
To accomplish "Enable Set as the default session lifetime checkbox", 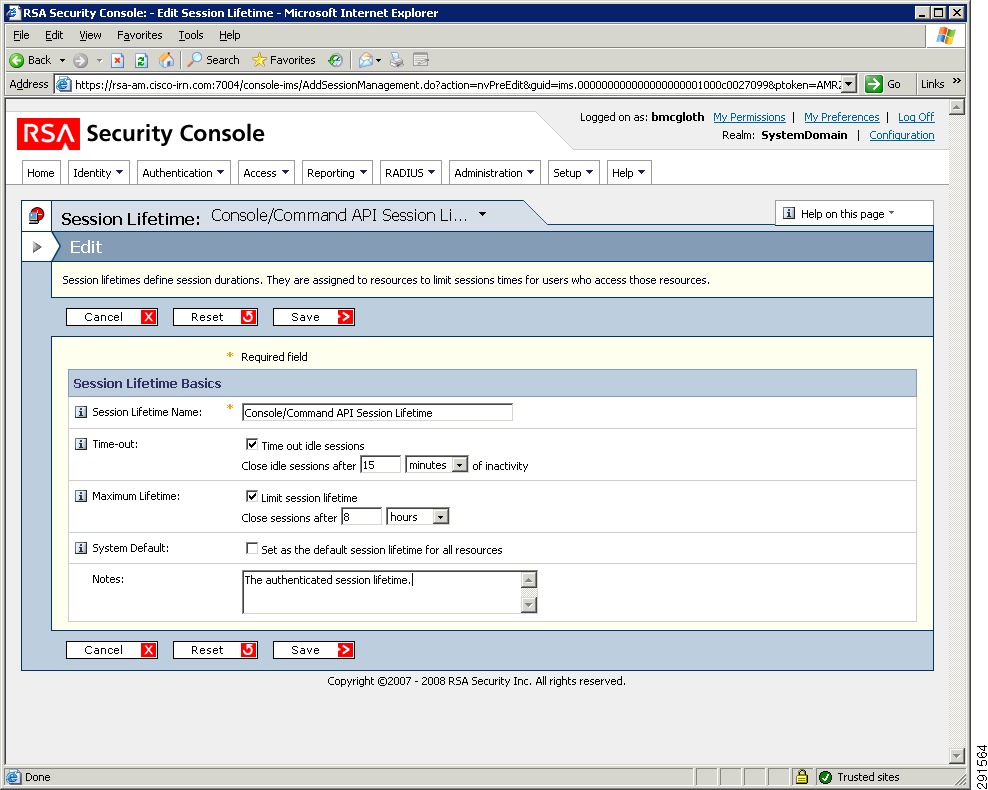I will [x=252, y=549].
